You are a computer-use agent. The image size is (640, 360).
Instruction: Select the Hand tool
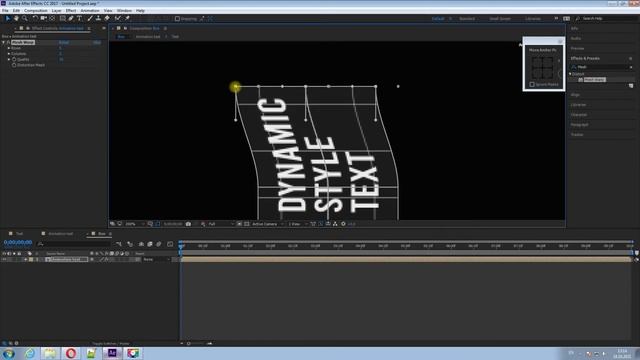pos(16,18)
